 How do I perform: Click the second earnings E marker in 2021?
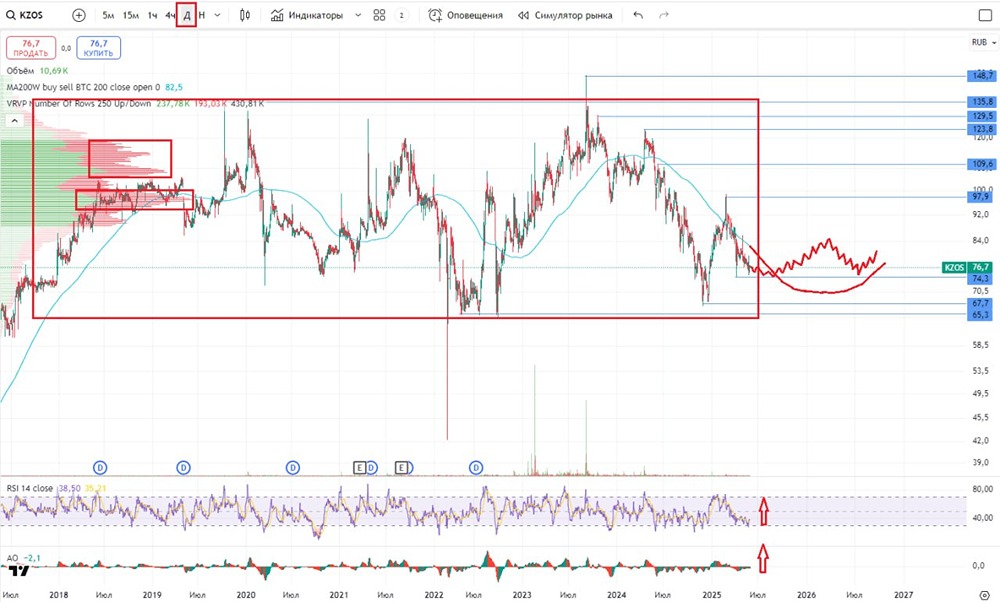click(401, 468)
